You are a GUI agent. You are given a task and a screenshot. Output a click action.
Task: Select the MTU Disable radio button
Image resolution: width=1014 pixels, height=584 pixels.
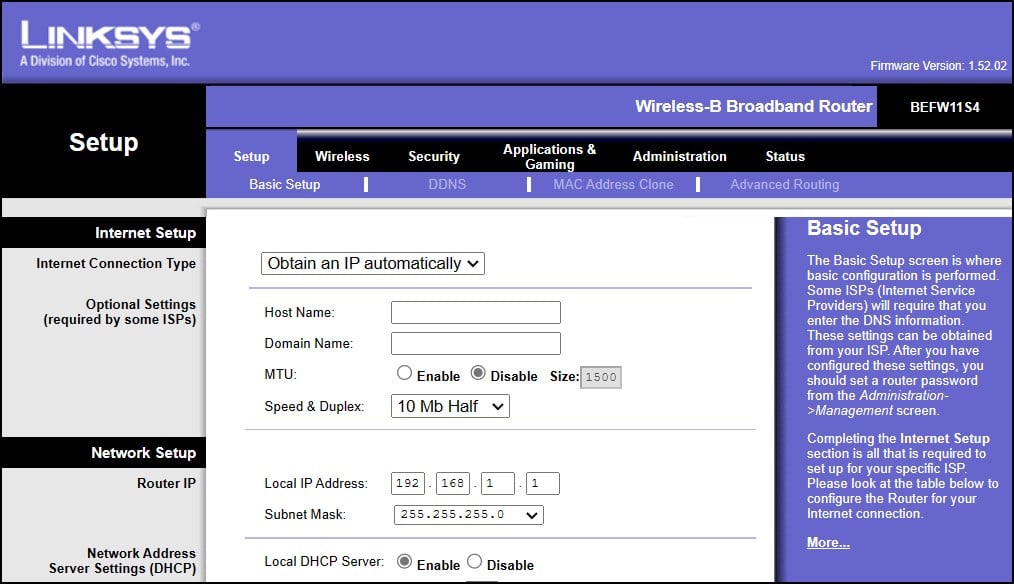point(478,373)
